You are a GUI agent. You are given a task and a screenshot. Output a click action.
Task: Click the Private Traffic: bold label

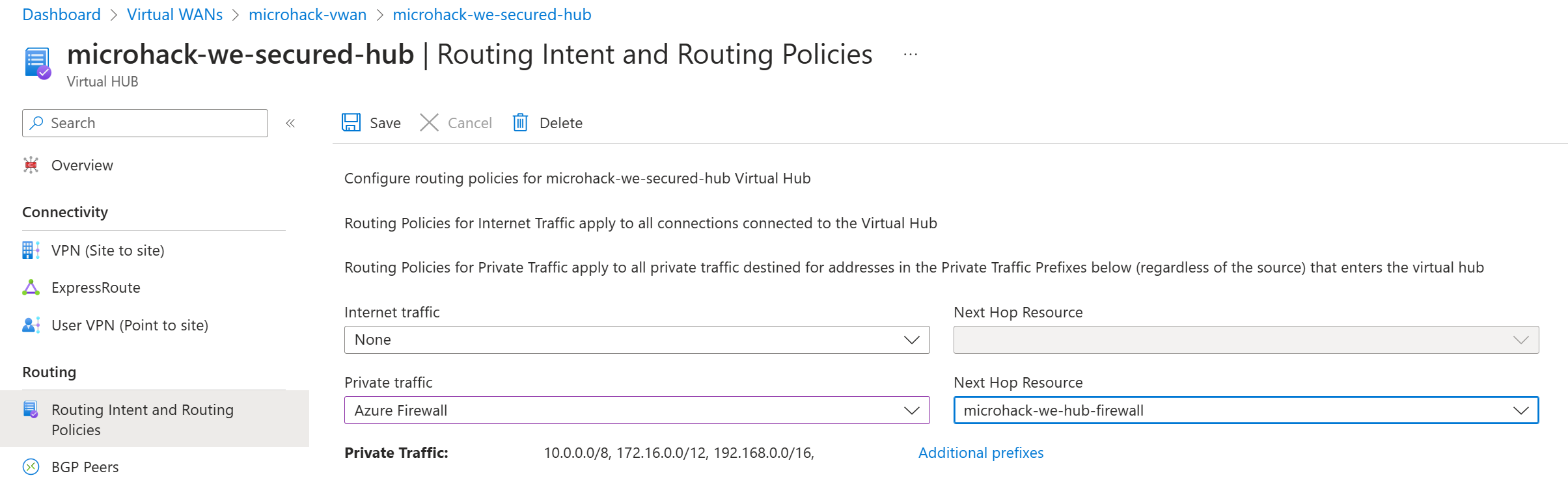pos(396,453)
